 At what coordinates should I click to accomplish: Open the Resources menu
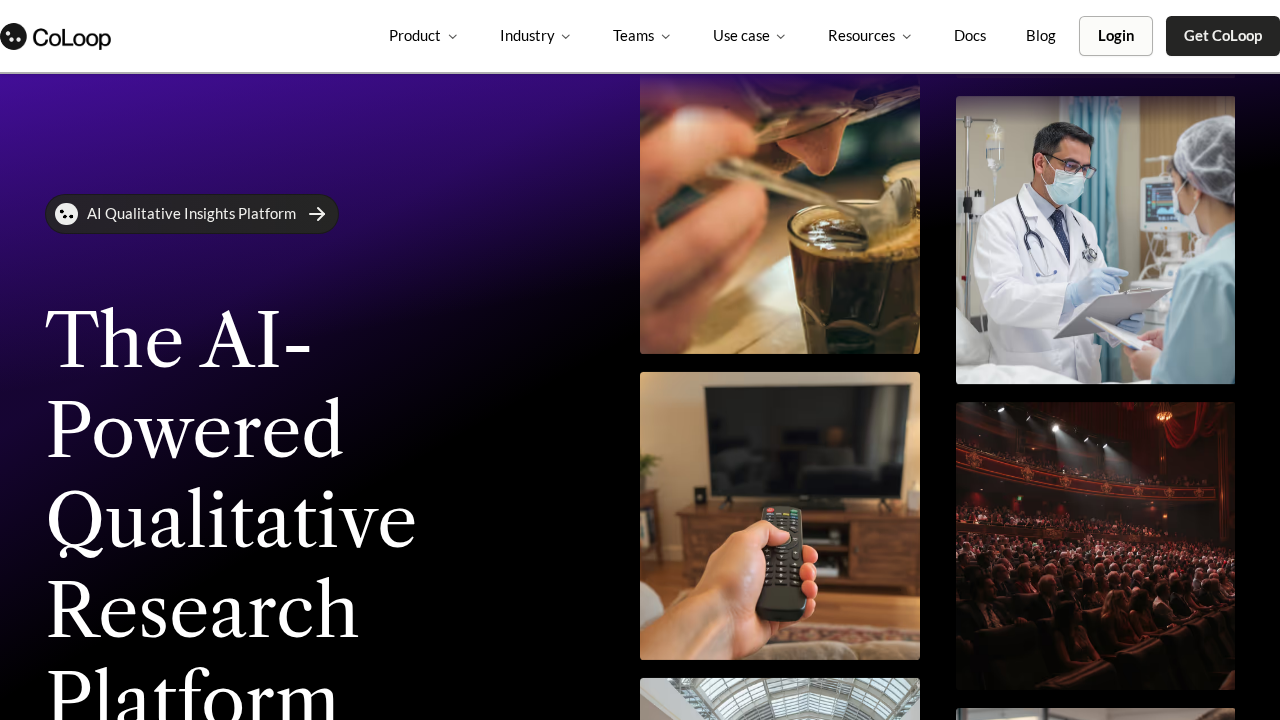coord(870,36)
